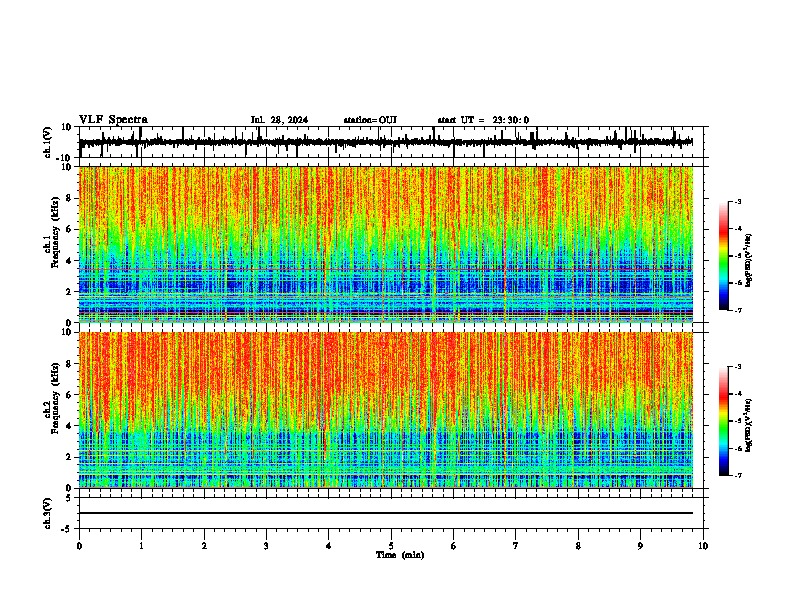Click the "10" tick on the Time axis
The image size is (792, 612).
click(703, 546)
